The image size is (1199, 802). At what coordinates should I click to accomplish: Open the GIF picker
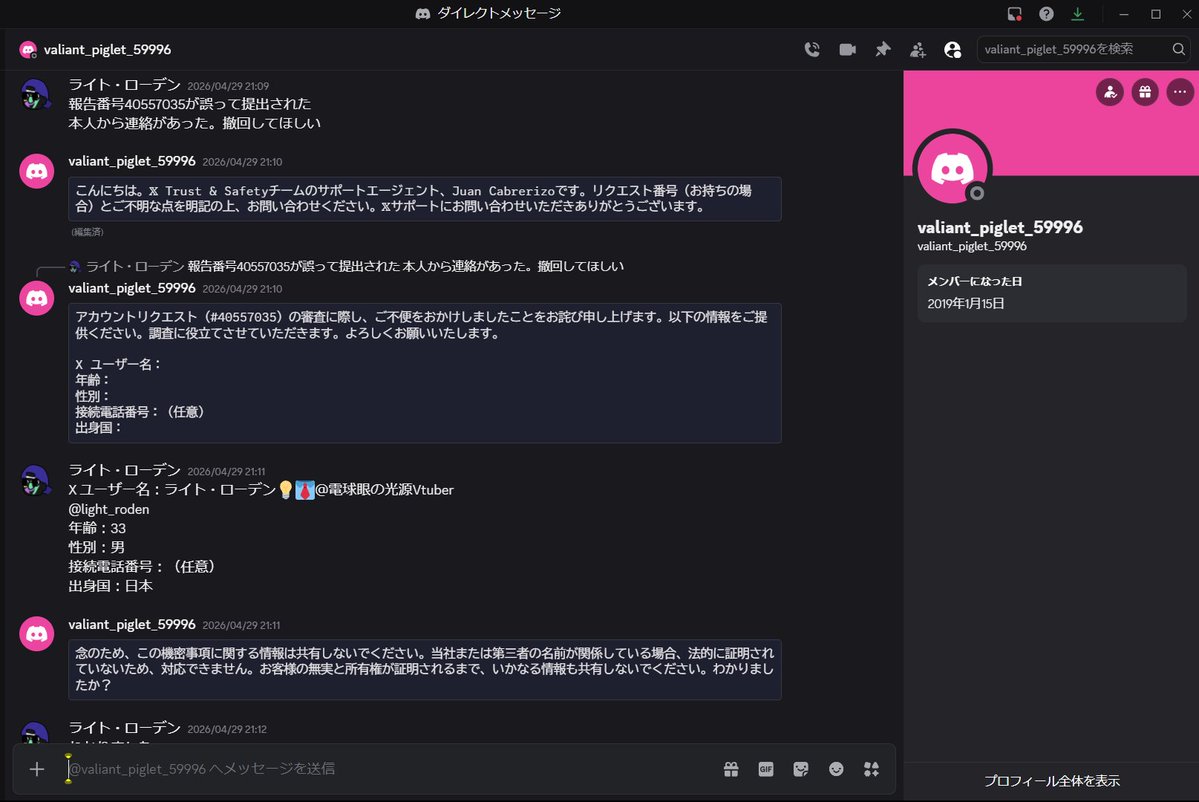point(765,769)
